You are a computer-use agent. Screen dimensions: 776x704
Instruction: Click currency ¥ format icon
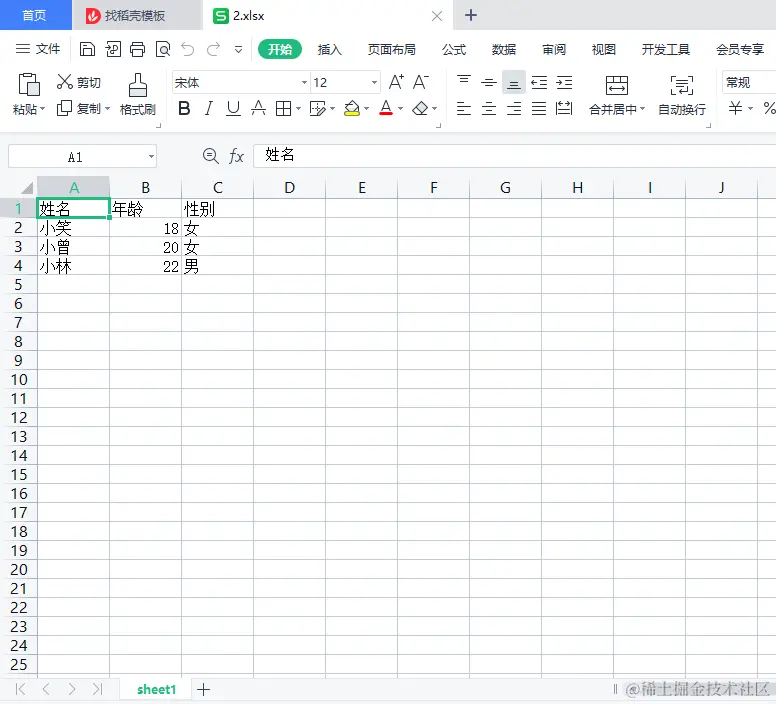coord(735,107)
